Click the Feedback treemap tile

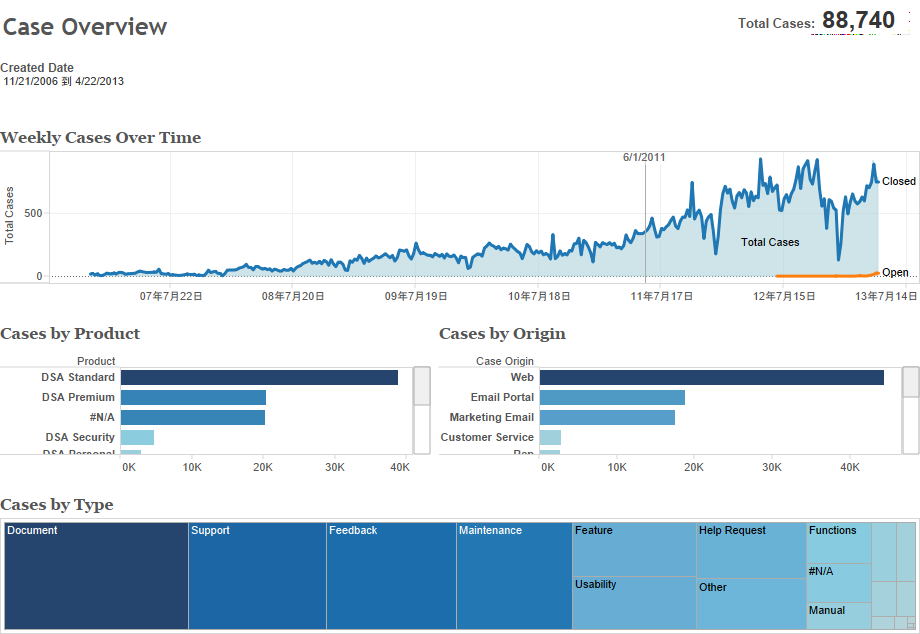[x=391, y=576]
